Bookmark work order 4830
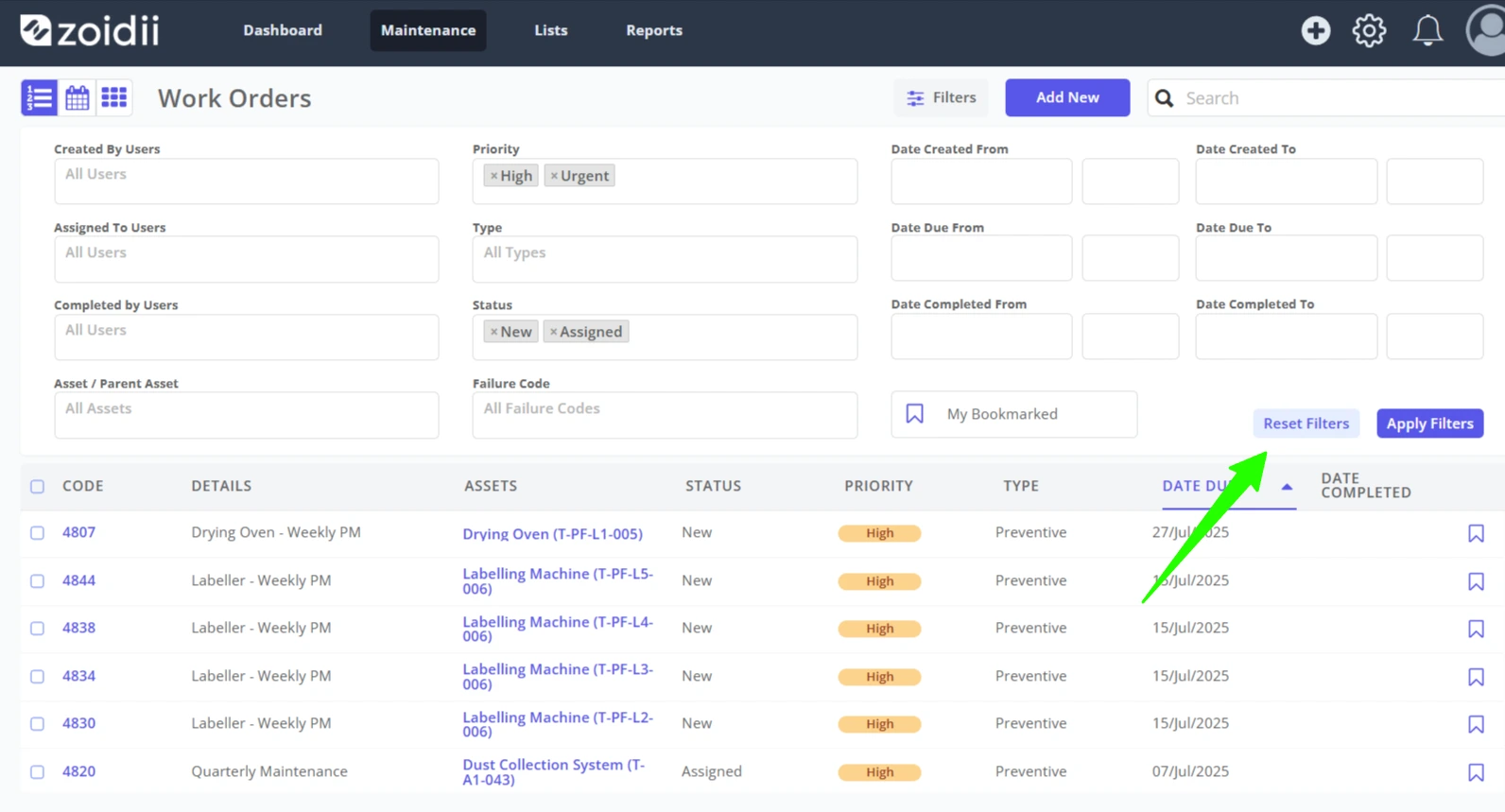Screen dimensions: 1505x812 point(1476,724)
